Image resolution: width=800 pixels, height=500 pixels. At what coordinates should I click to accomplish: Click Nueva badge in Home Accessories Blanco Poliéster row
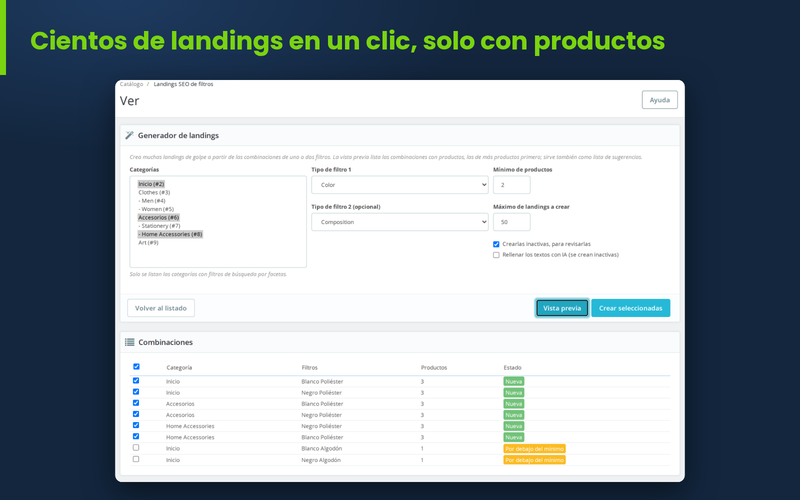click(514, 437)
